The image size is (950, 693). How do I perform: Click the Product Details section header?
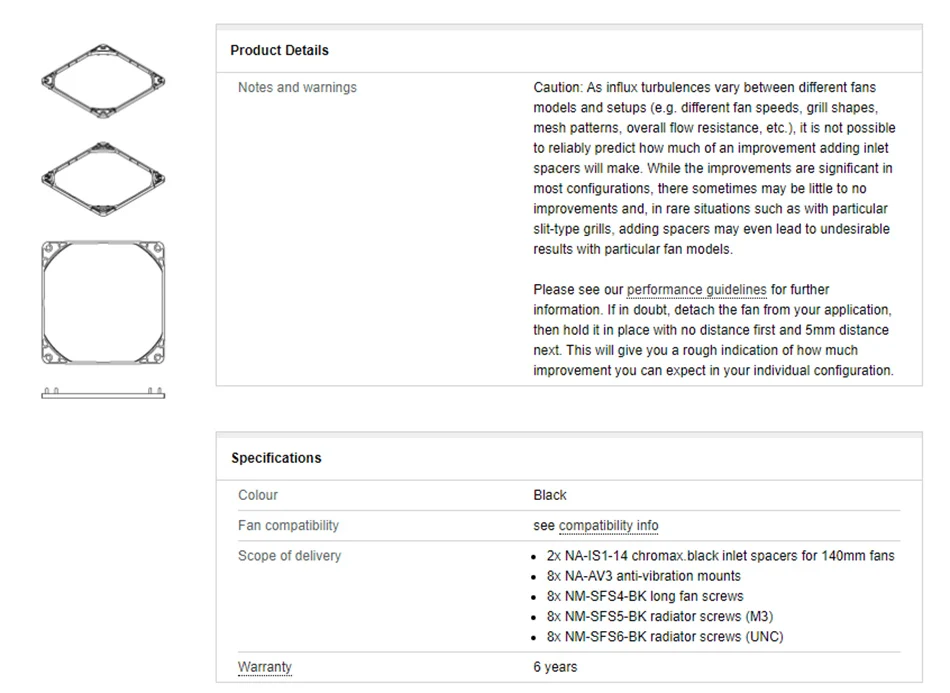(x=279, y=50)
